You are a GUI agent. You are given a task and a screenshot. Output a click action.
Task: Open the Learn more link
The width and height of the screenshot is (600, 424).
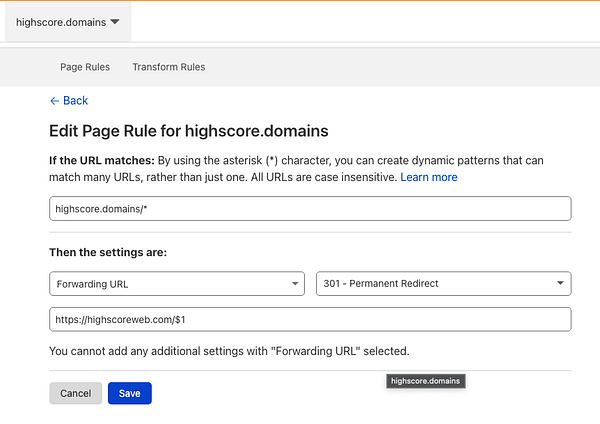point(428,177)
